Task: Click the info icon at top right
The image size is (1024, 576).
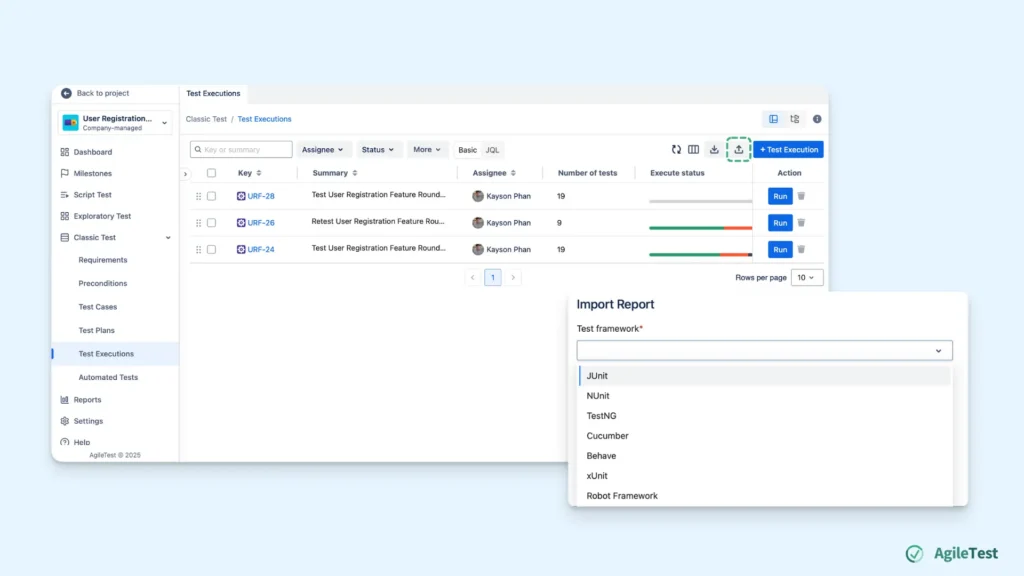Action: tap(817, 119)
